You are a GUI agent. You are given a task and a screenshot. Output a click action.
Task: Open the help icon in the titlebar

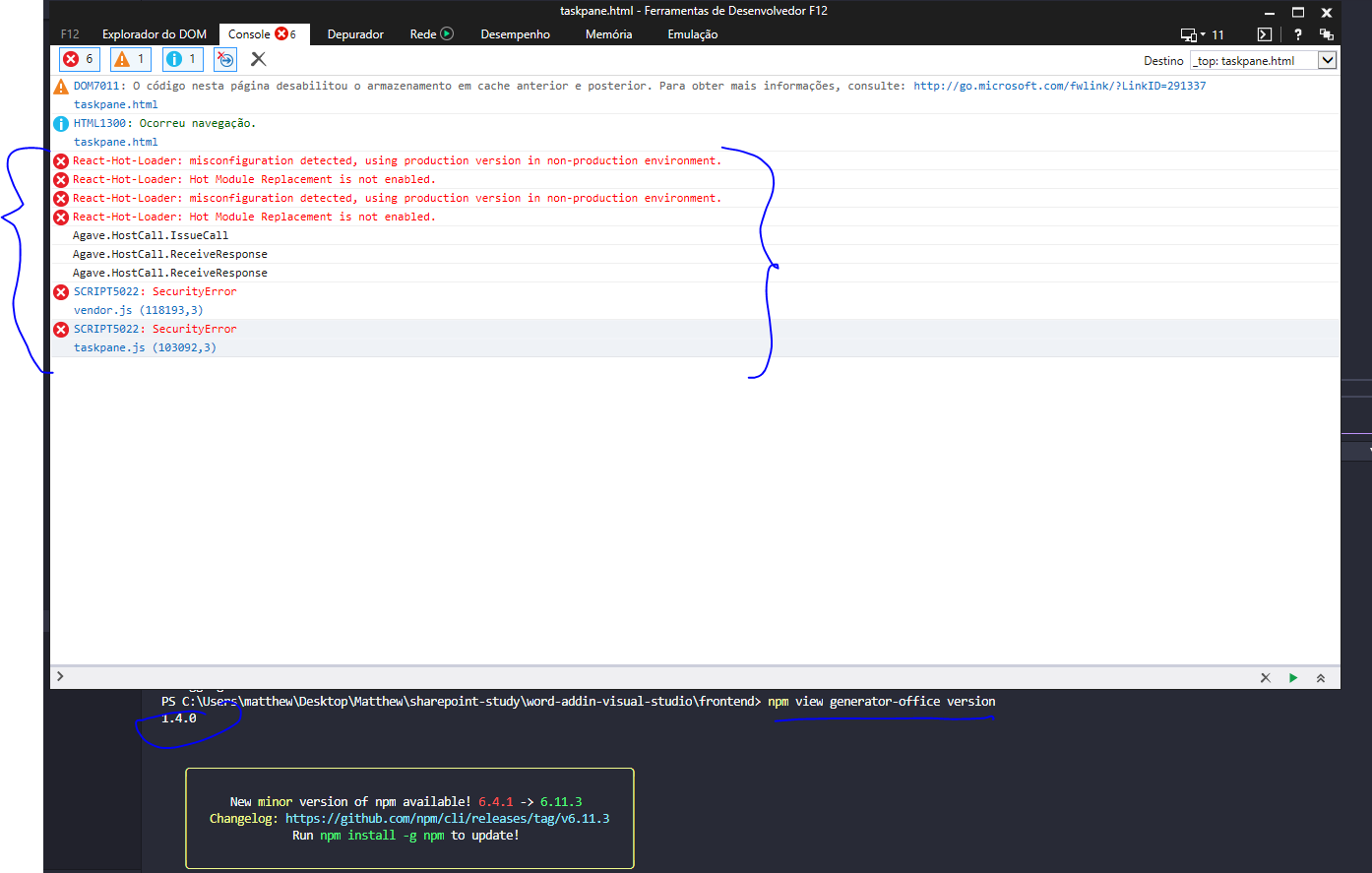[x=1298, y=34]
